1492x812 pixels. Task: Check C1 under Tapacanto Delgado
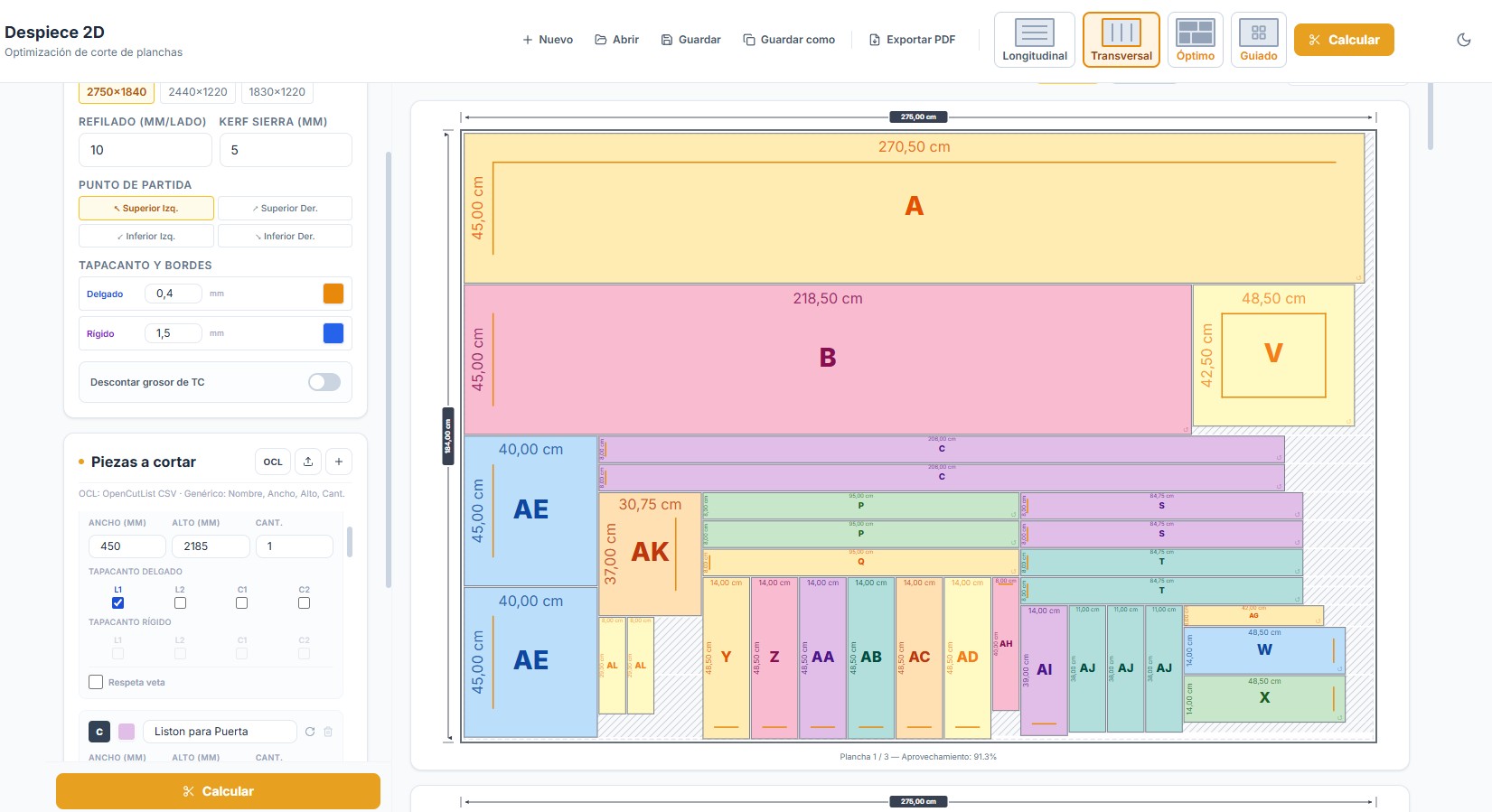[241, 602]
